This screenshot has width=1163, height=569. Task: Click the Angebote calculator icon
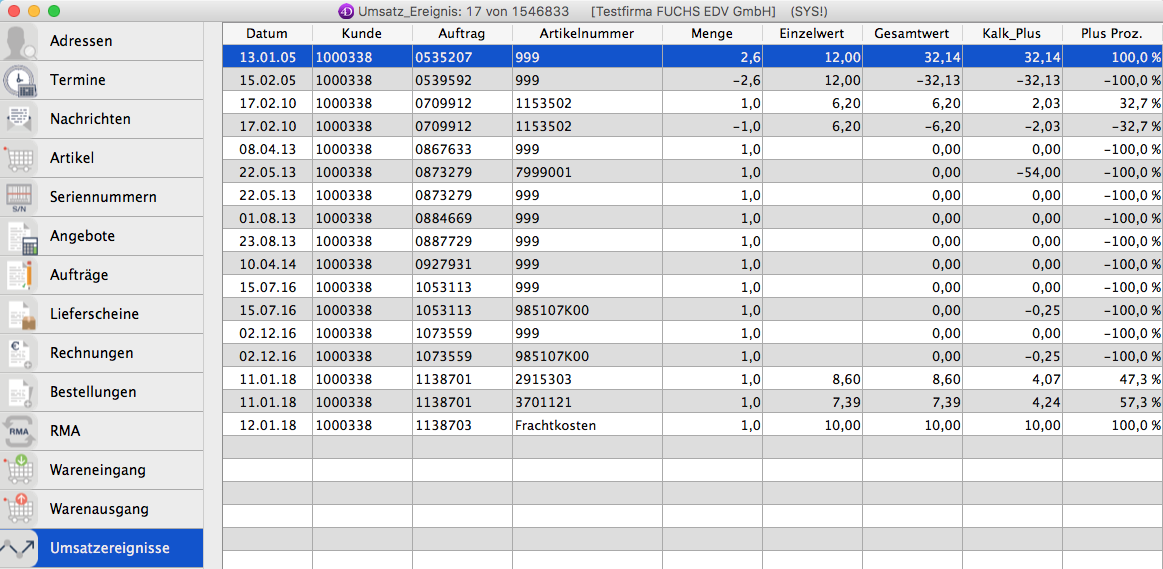tap(19, 237)
